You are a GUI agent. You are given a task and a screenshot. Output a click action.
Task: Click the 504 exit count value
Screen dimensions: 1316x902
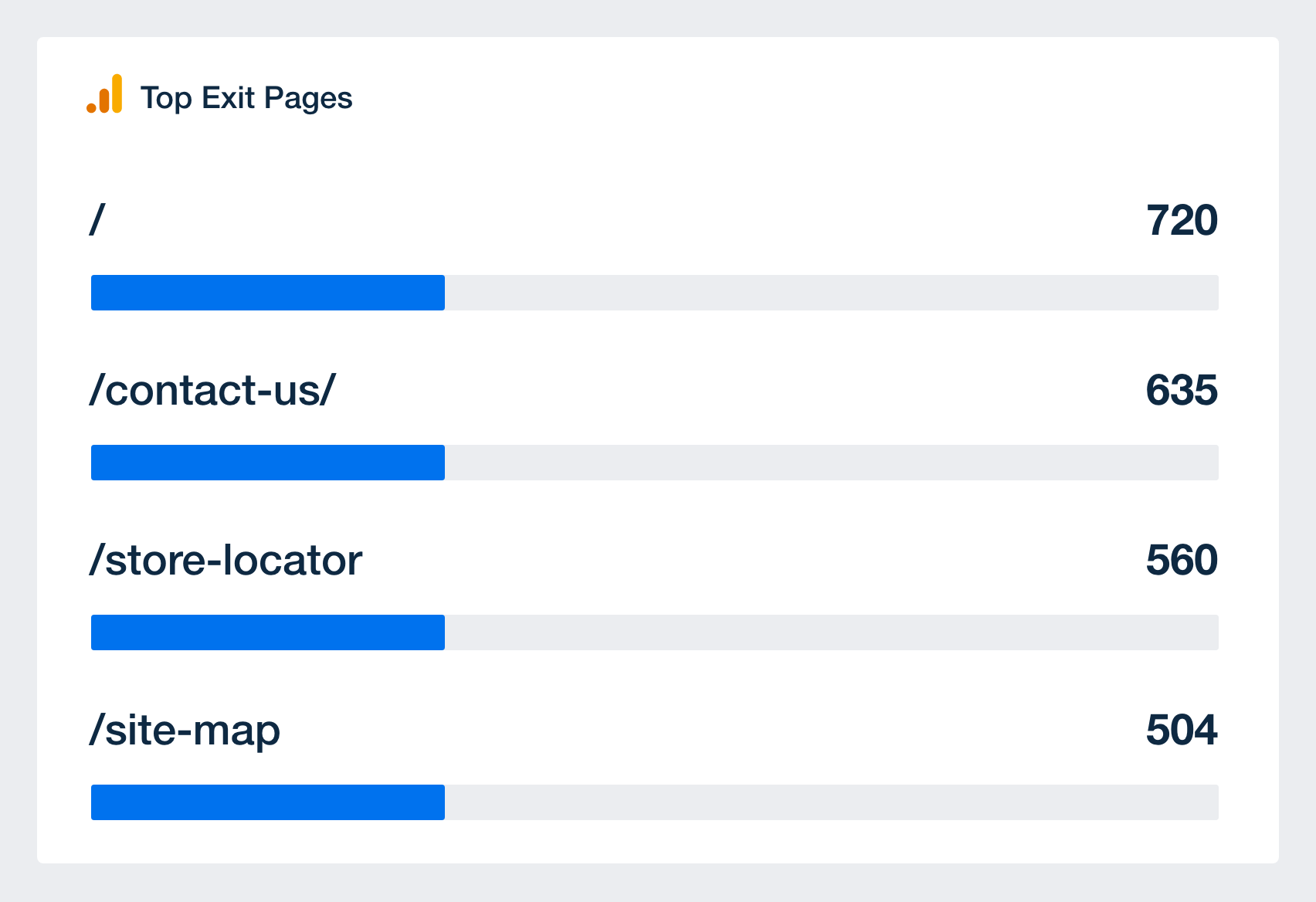click(x=1182, y=730)
